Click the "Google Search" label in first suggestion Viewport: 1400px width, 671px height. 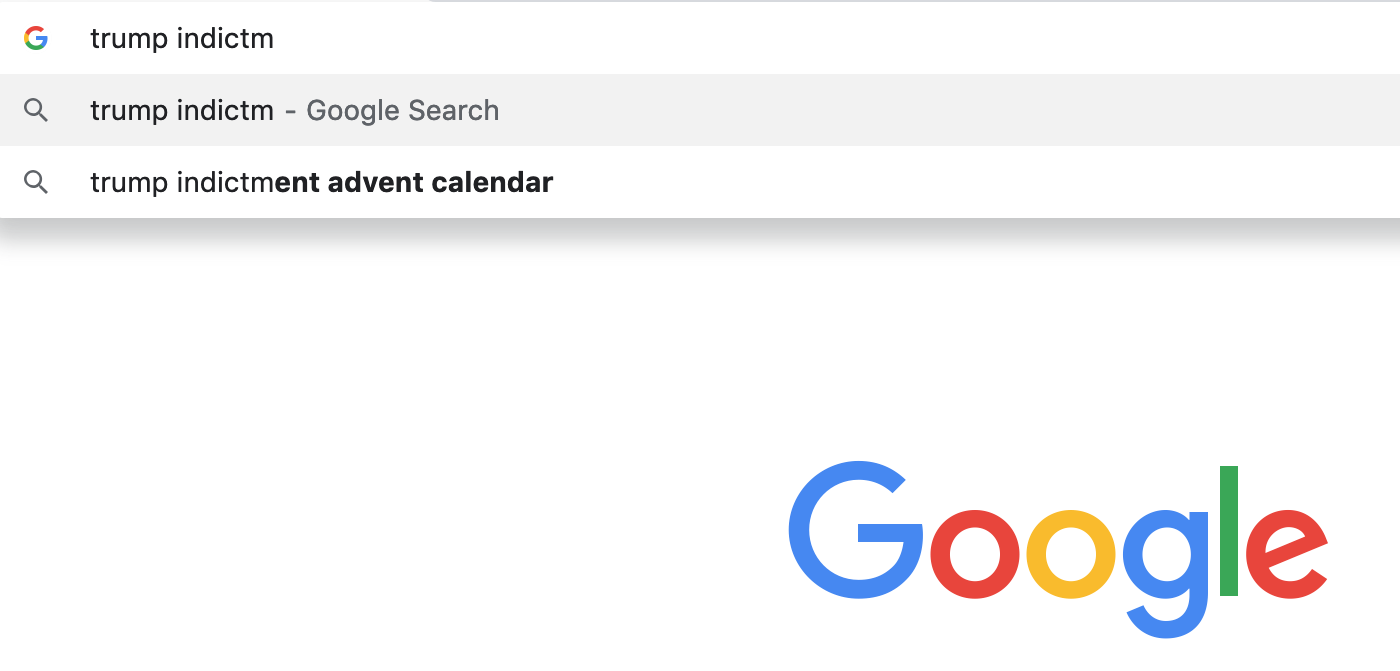[403, 110]
